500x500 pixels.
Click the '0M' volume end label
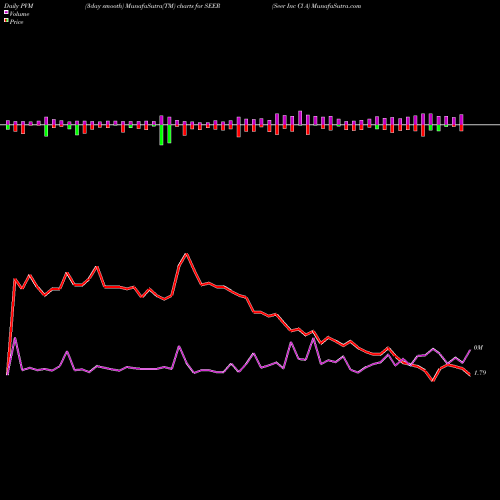pyautogui.click(x=478, y=348)
